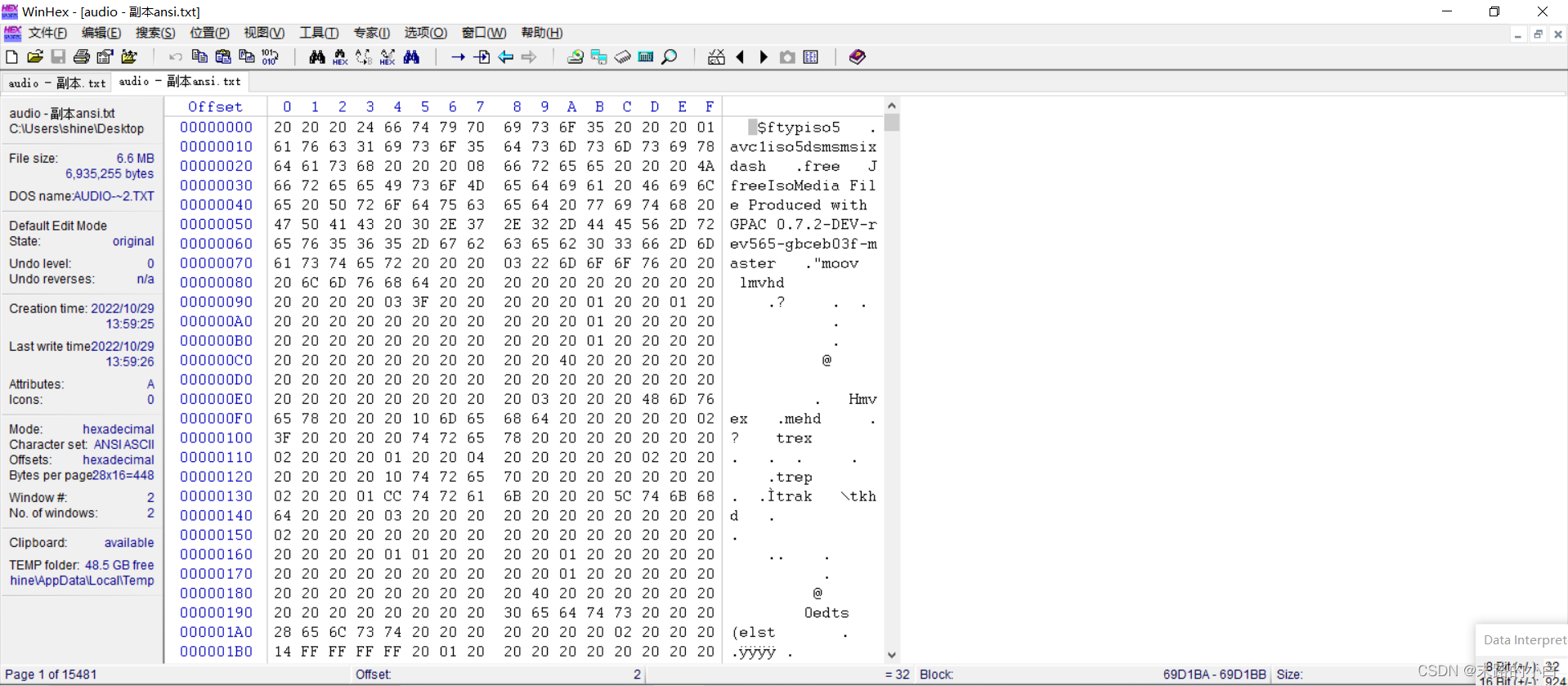Open the 位置(P) menu
The image size is (1568, 686).
point(209,33)
